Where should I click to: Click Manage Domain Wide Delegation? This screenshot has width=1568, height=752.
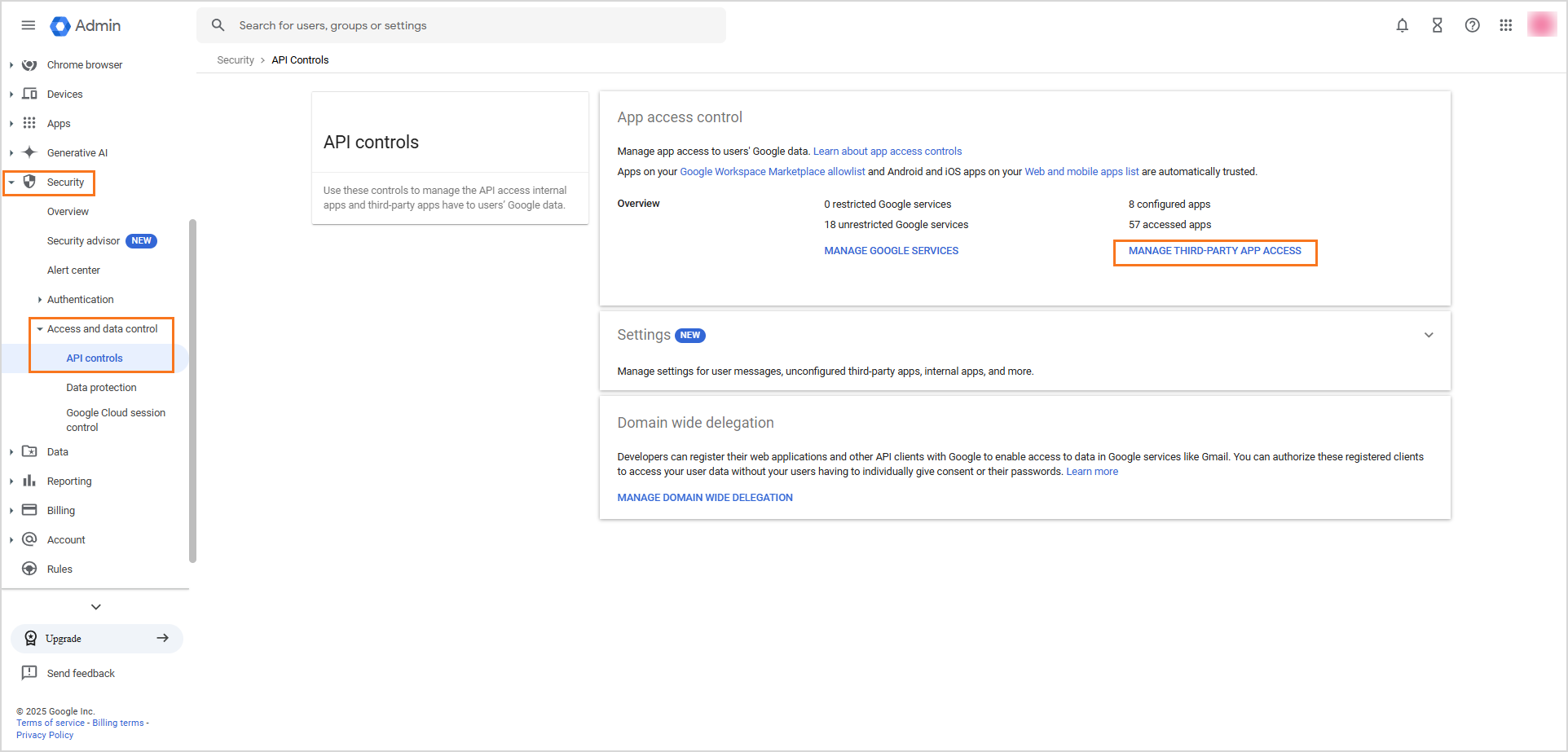point(705,498)
